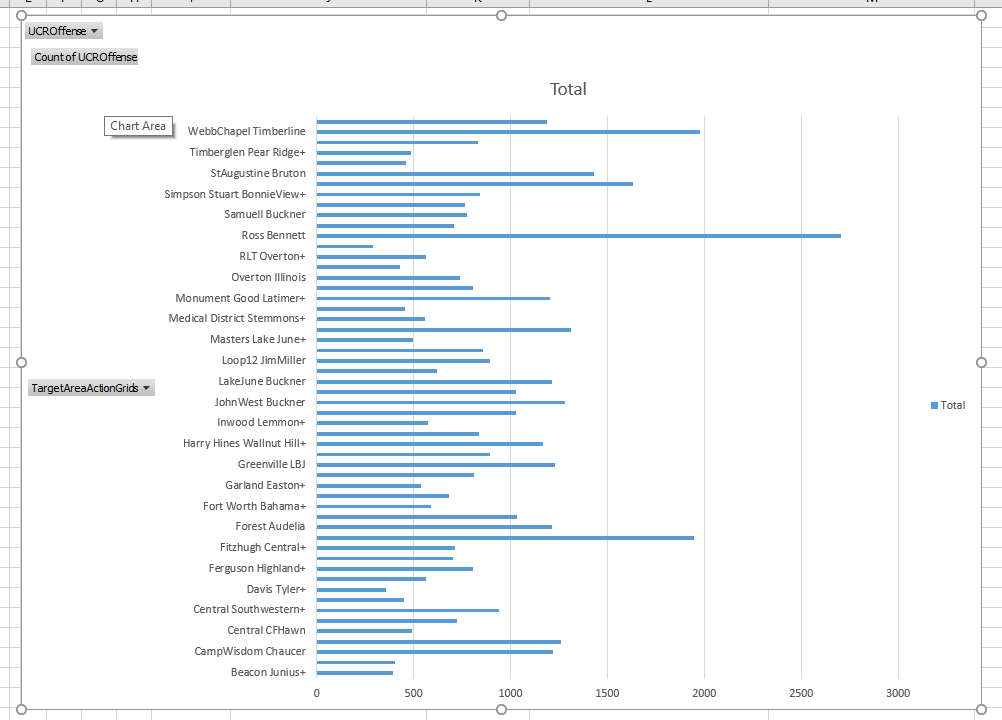Screen dimensions: 1002x720
Task: Click the JohnWest Buckner axis label
Action: pyautogui.click(x=259, y=402)
